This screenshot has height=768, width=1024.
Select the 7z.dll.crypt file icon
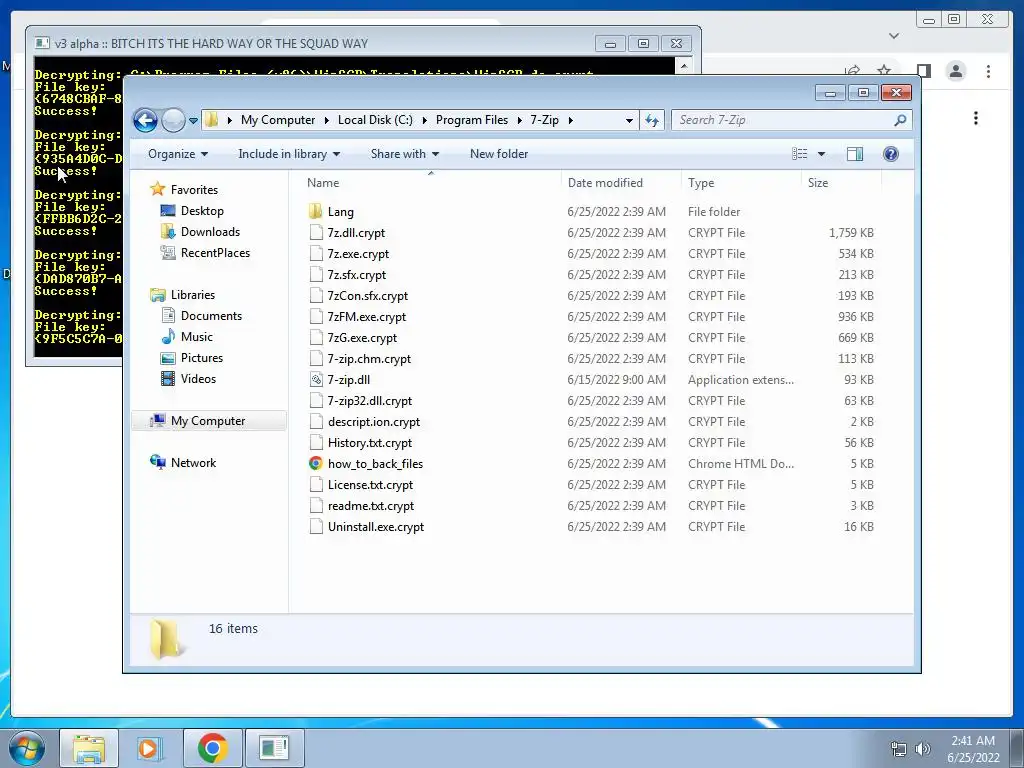click(x=316, y=232)
